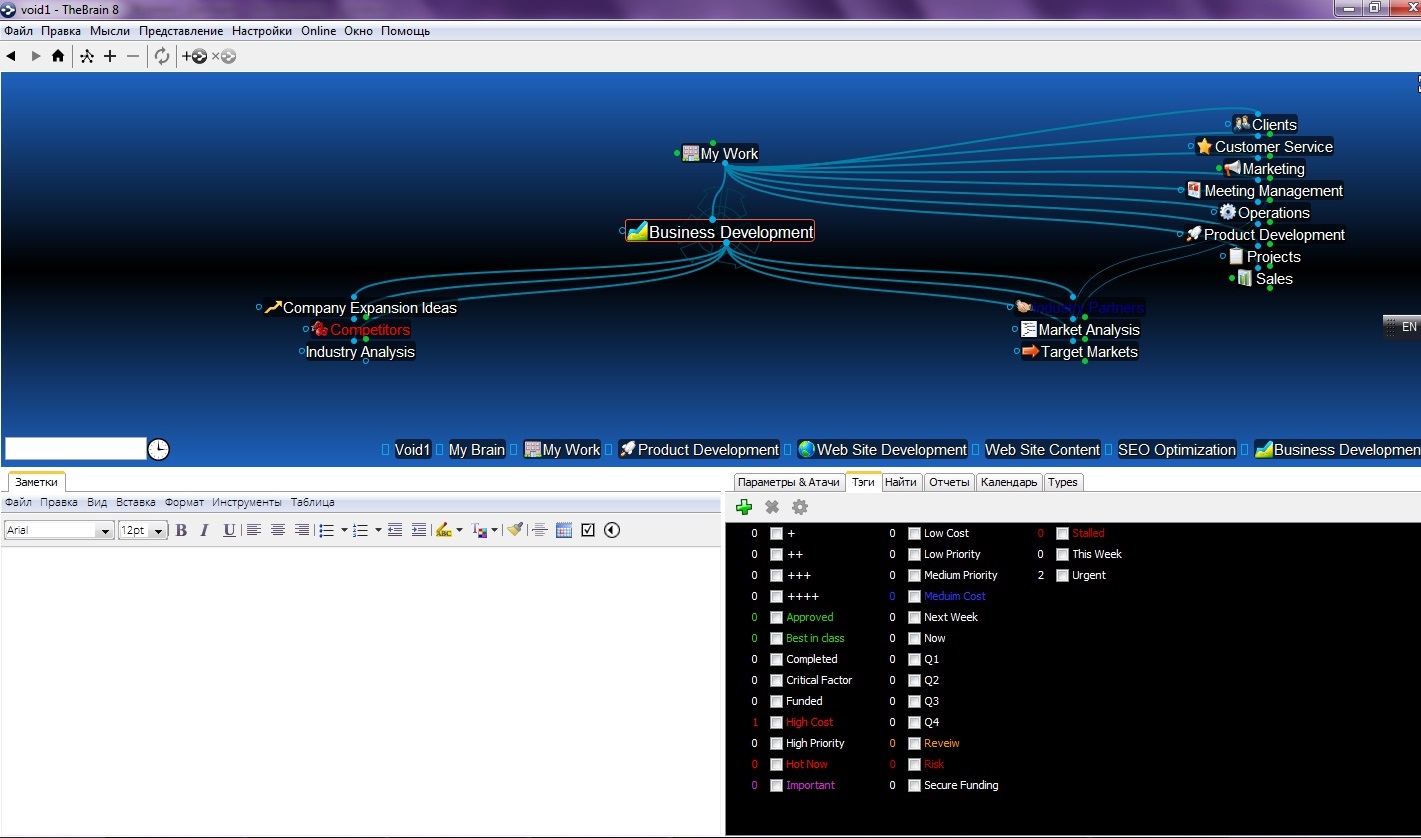Switch to the Календарь tab
This screenshot has width=1421, height=838.
point(1008,482)
